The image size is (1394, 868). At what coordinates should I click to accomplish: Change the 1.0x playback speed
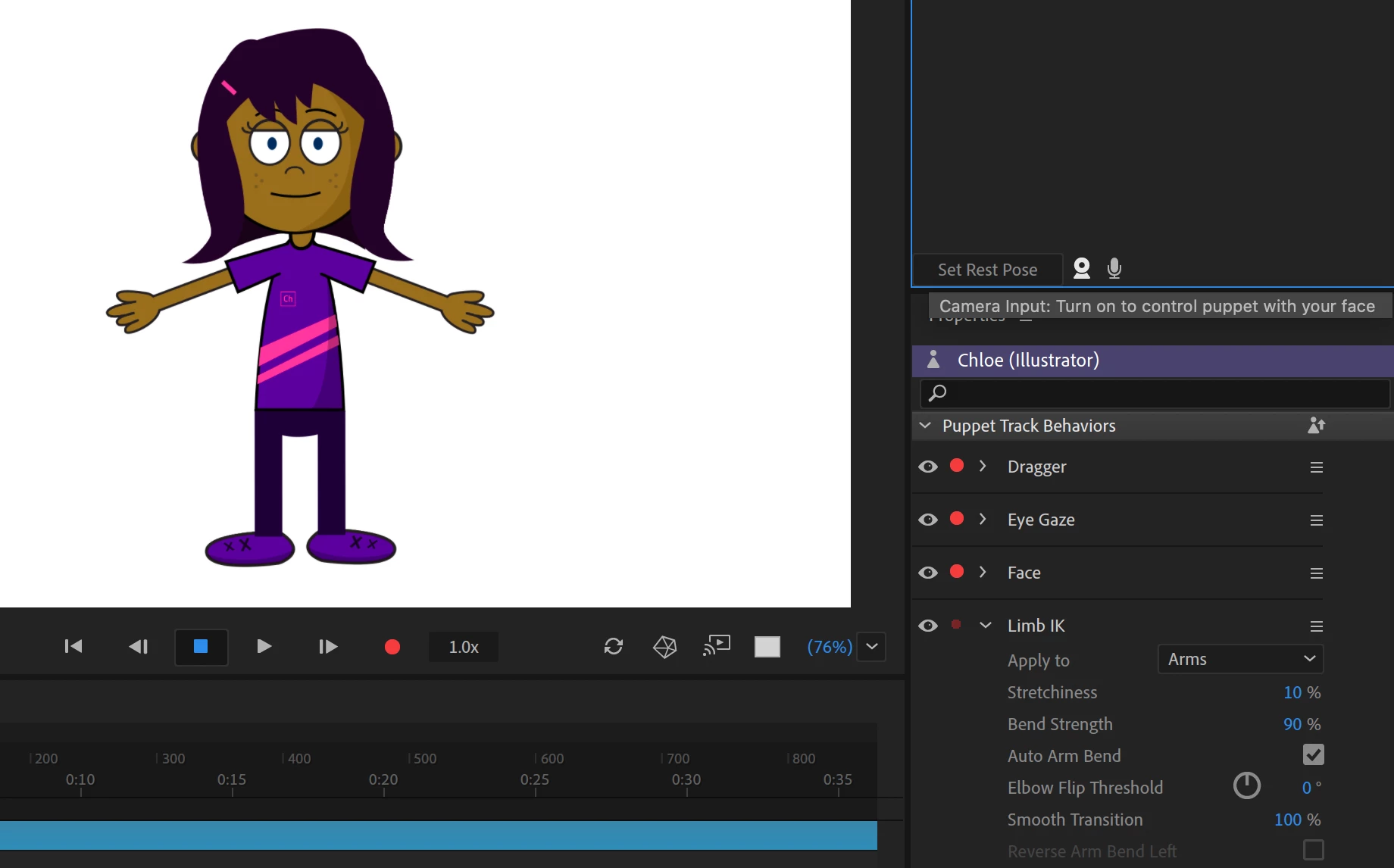click(464, 647)
